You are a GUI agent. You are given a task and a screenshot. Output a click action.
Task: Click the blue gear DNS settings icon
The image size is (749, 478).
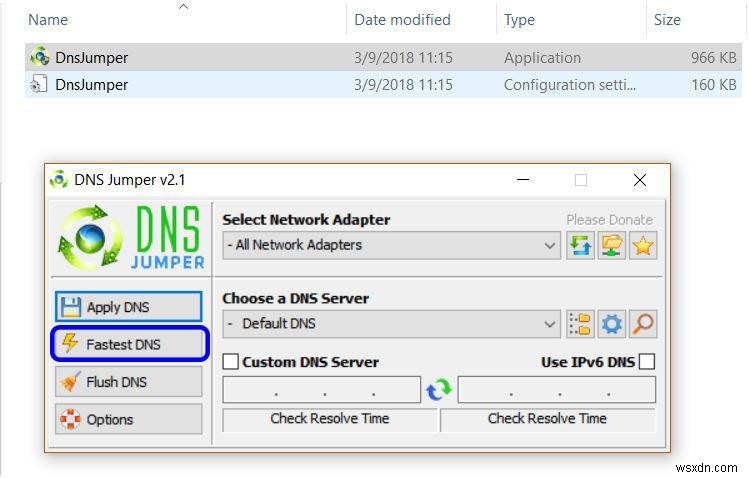point(612,324)
